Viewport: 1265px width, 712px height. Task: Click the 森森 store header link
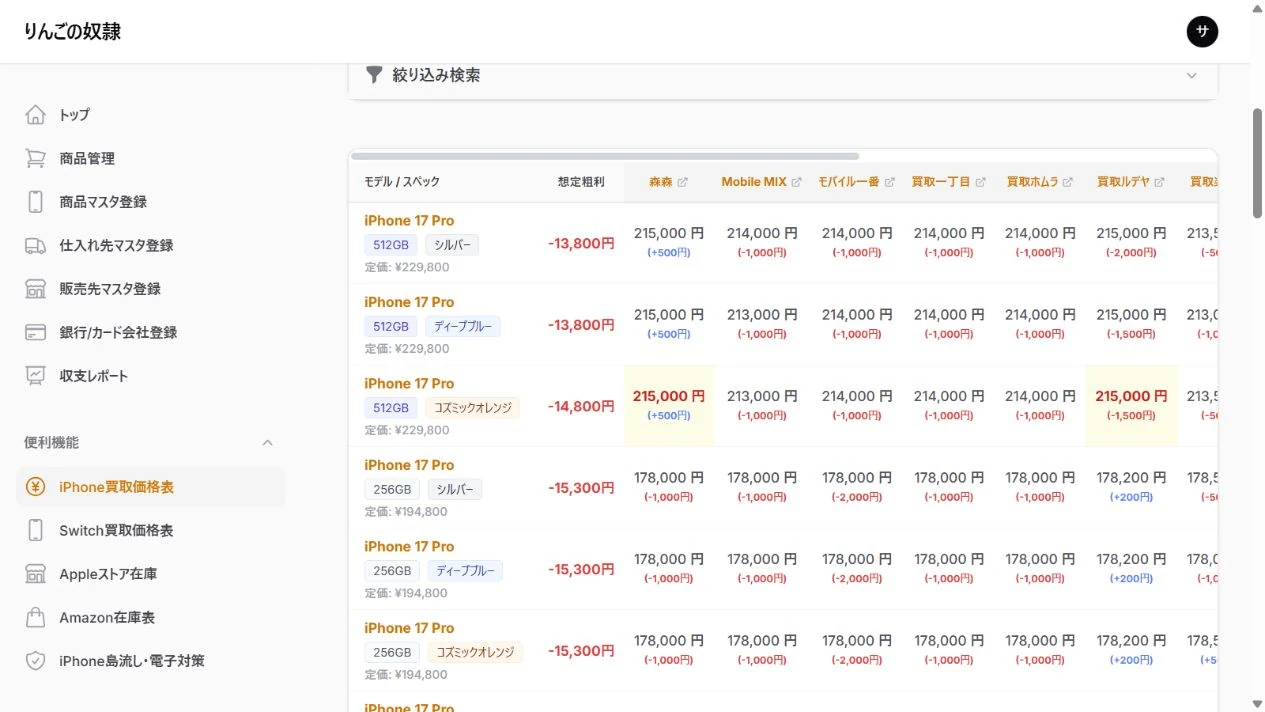(x=660, y=182)
